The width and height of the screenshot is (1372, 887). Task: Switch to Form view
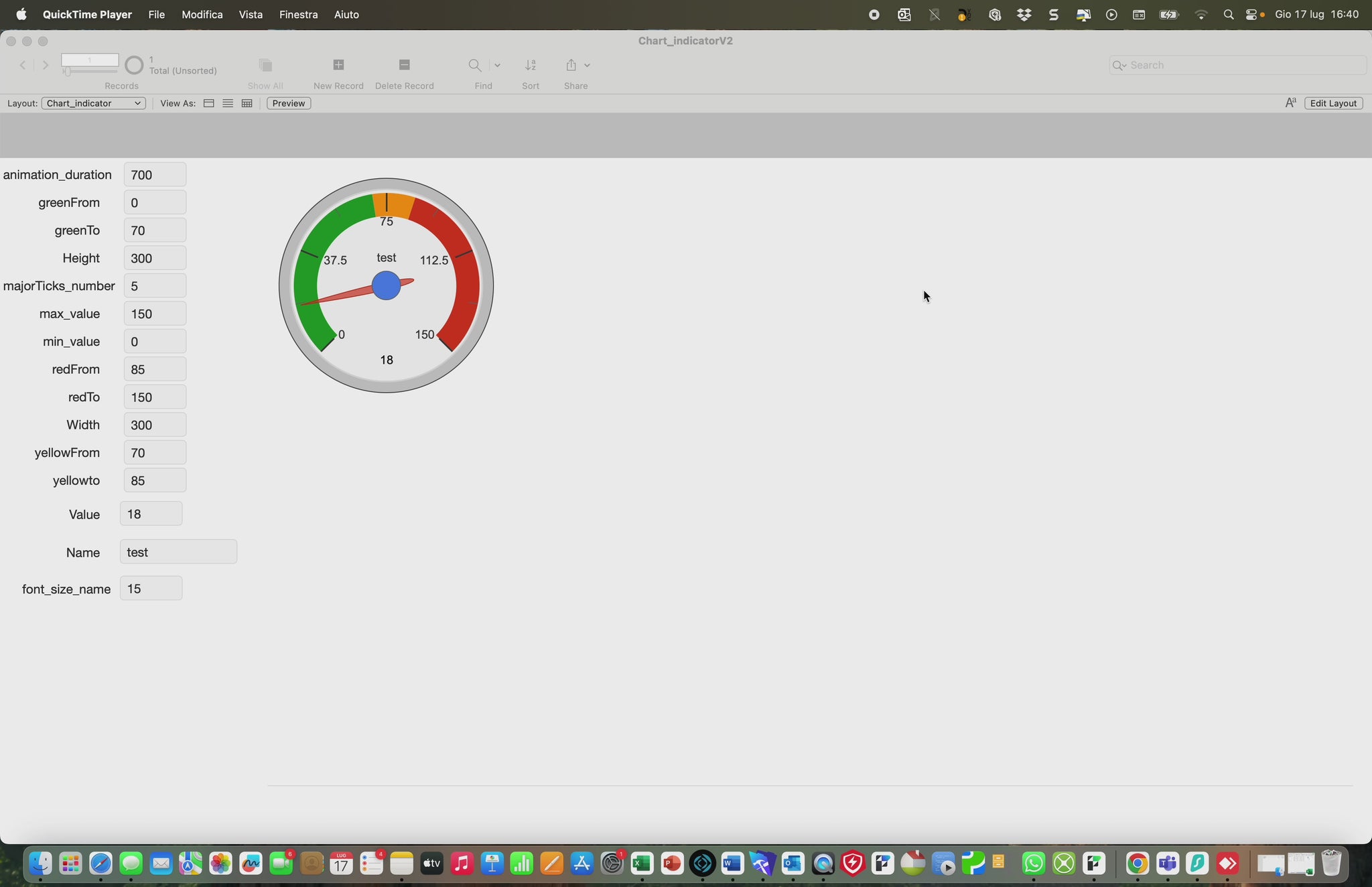[x=209, y=103]
